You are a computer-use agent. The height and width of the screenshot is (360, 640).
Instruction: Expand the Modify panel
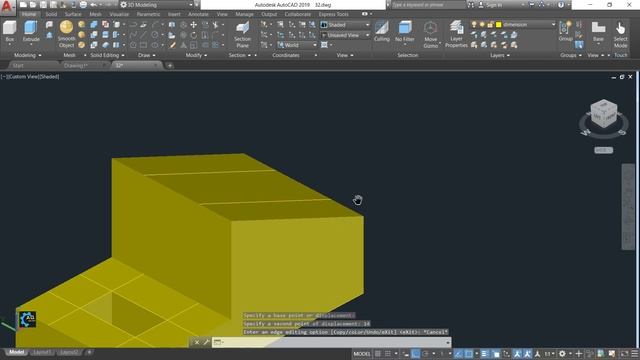click(196, 55)
